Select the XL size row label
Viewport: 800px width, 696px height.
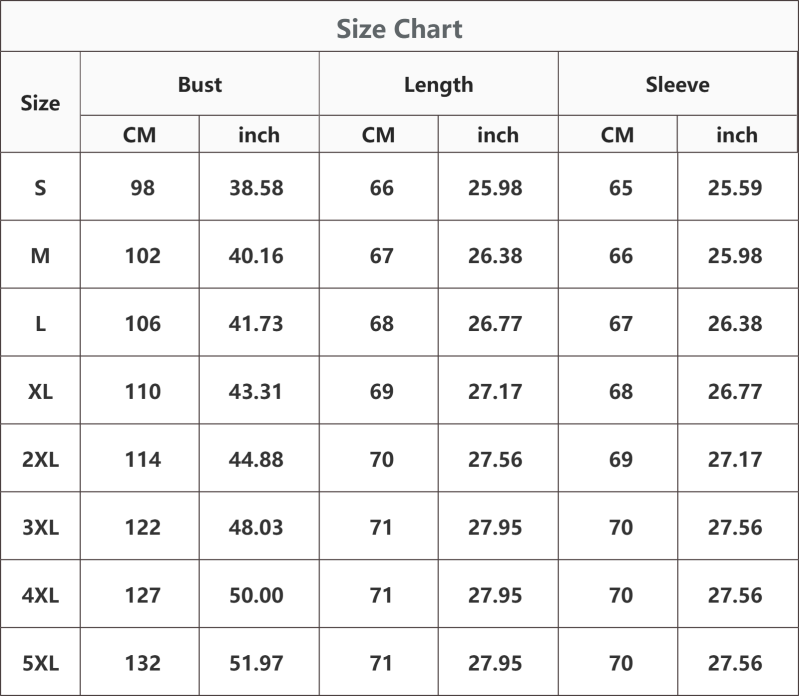(x=40, y=391)
